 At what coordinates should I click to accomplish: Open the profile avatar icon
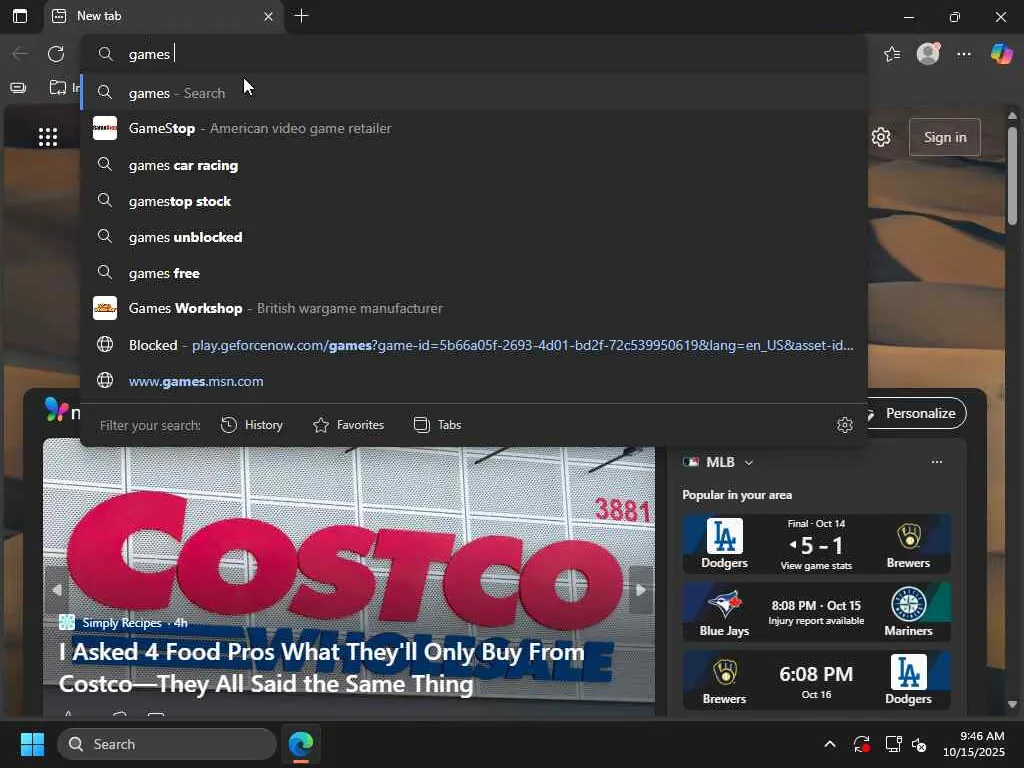pyautogui.click(x=928, y=54)
